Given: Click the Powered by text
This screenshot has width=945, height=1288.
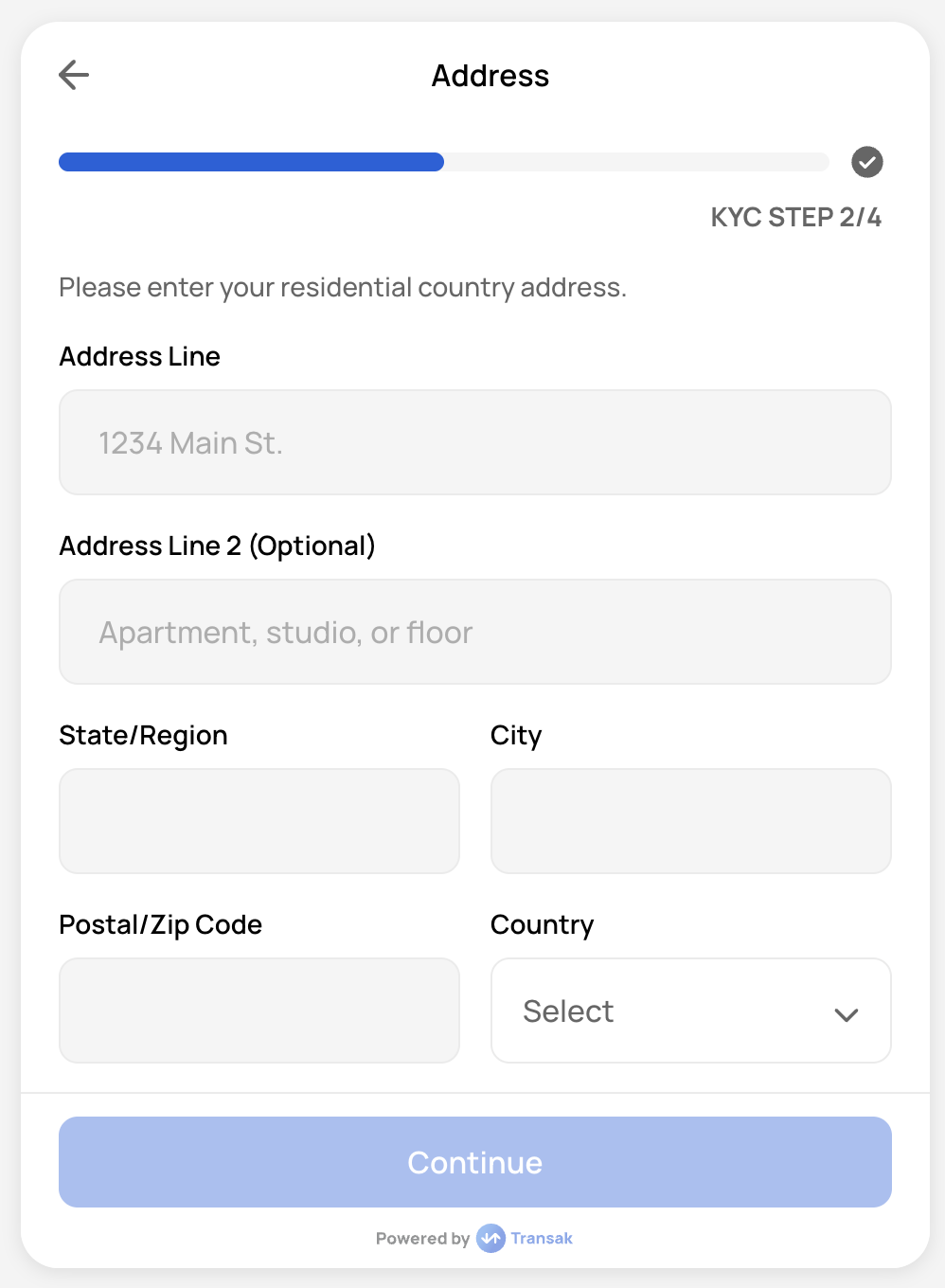Looking at the screenshot, I should pyautogui.click(x=422, y=1238).
